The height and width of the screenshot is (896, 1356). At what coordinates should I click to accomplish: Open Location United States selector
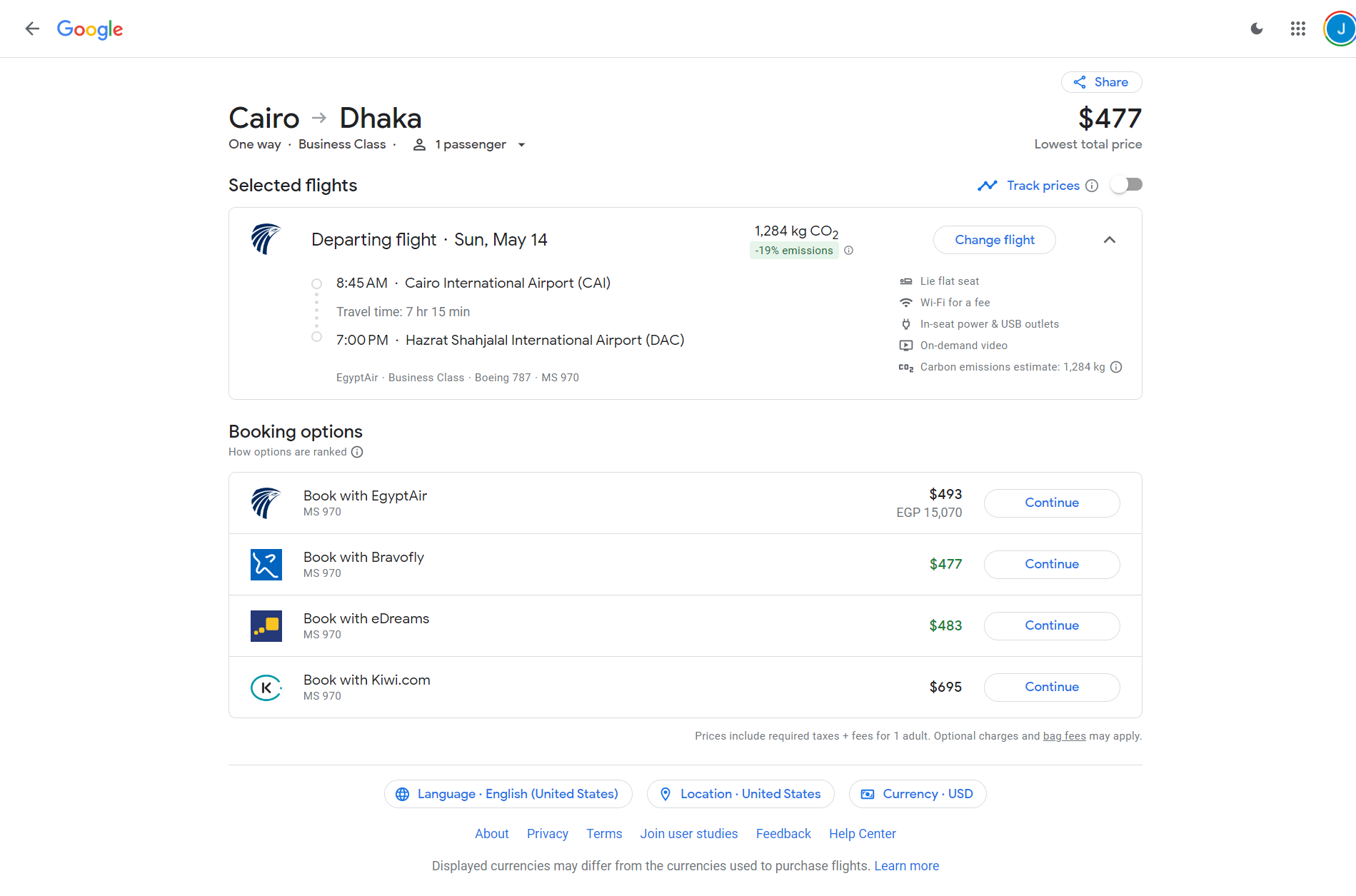point(740,794)
